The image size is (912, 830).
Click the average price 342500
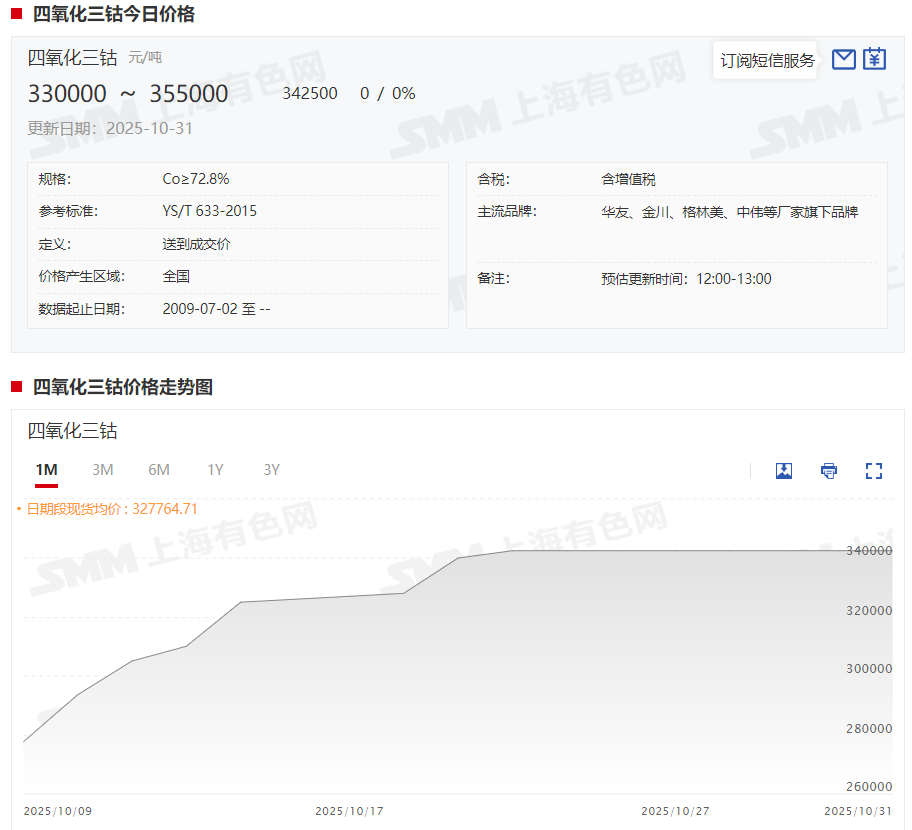pos(310,93)
